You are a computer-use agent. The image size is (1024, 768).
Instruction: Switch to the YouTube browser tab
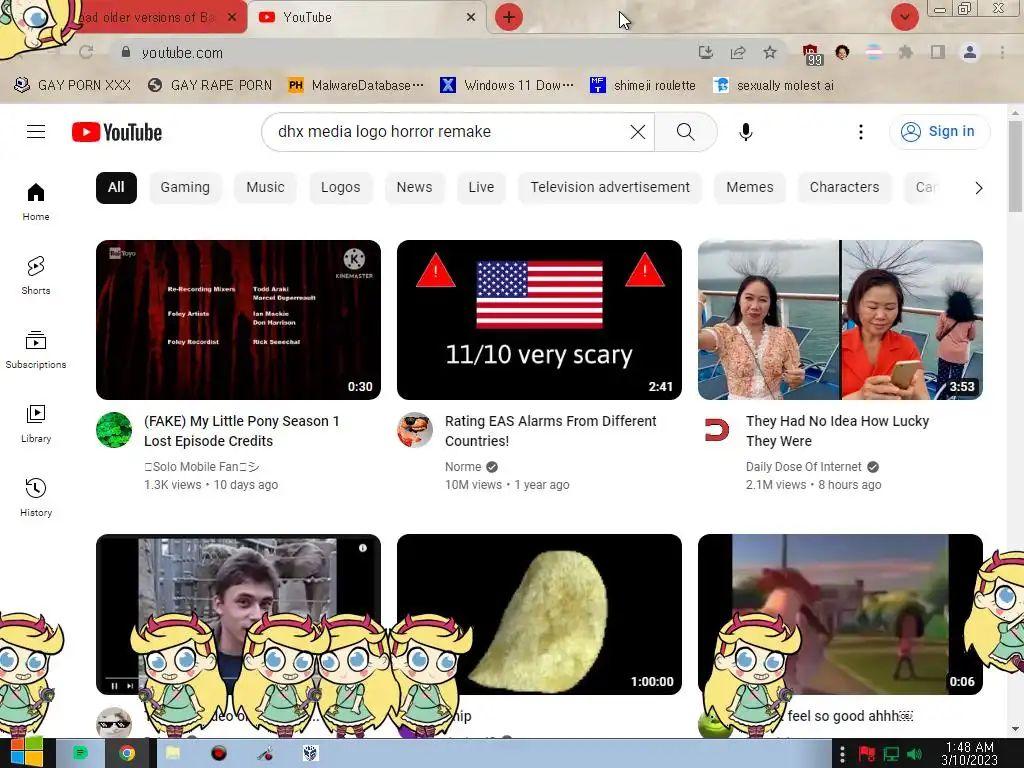366,18
